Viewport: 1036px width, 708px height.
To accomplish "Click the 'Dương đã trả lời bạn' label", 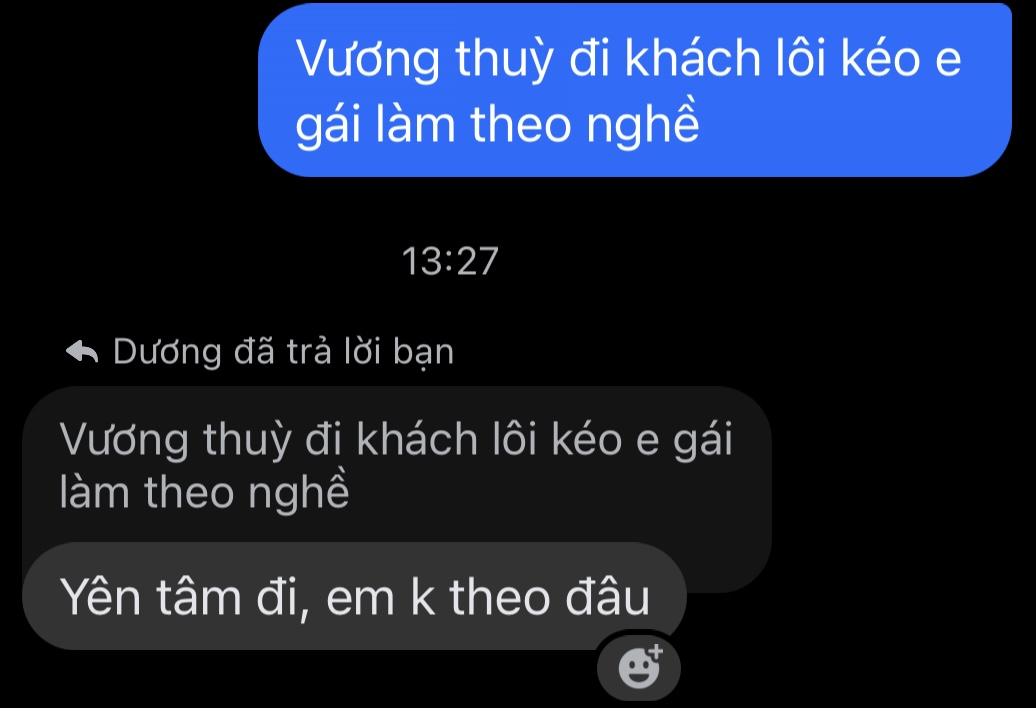I will [283, 351].
